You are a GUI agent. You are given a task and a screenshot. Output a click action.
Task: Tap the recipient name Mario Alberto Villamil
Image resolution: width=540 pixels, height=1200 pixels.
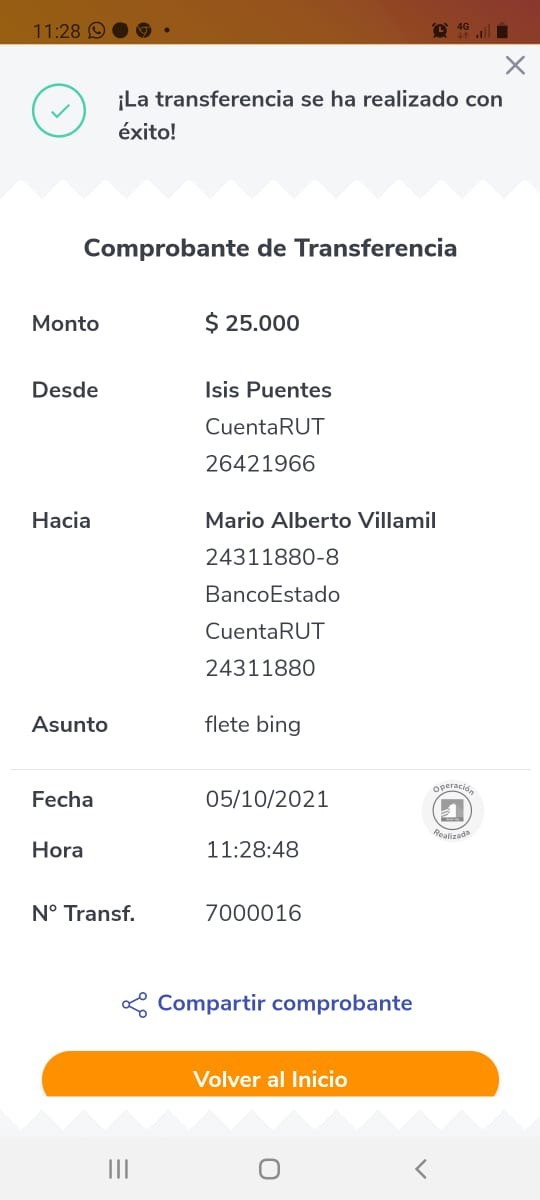click(320, 520)
